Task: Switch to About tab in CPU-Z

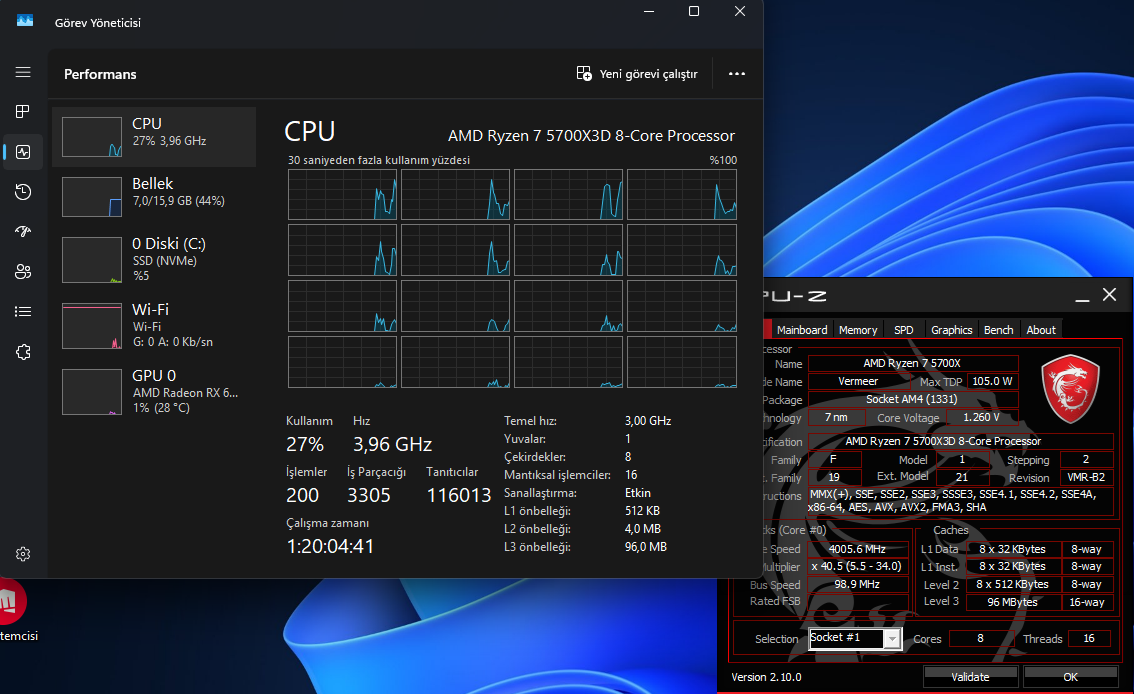Action: (x=1041, y=330)
